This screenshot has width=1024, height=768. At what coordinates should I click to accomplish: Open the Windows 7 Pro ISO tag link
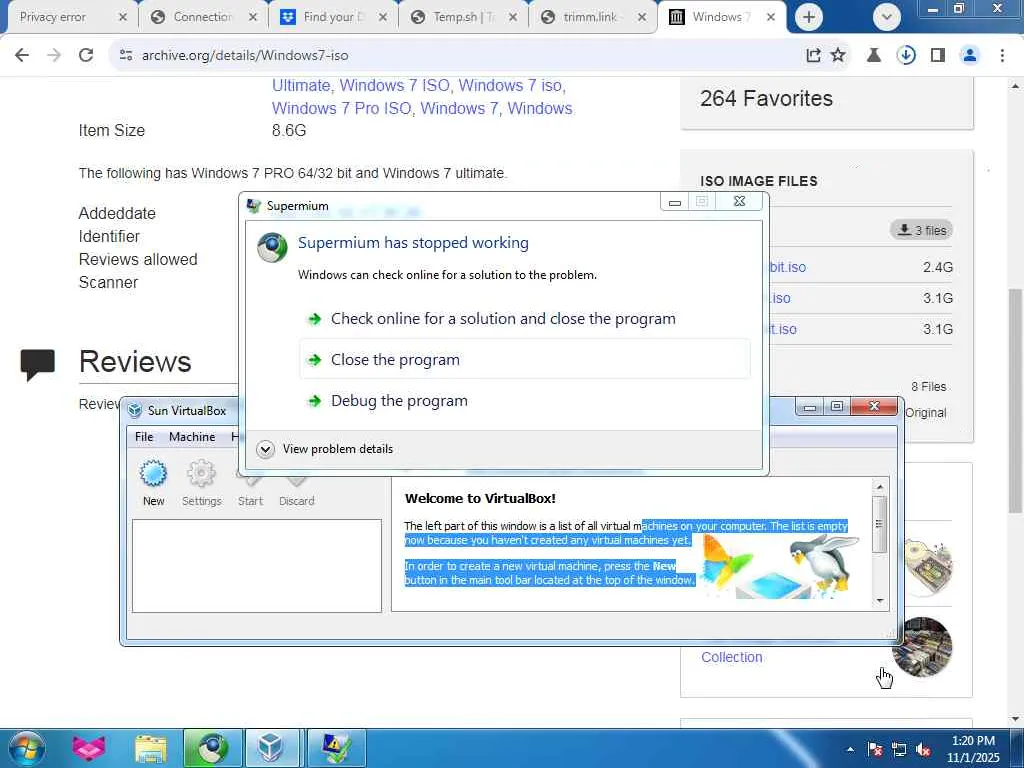[x=342, y=108]
